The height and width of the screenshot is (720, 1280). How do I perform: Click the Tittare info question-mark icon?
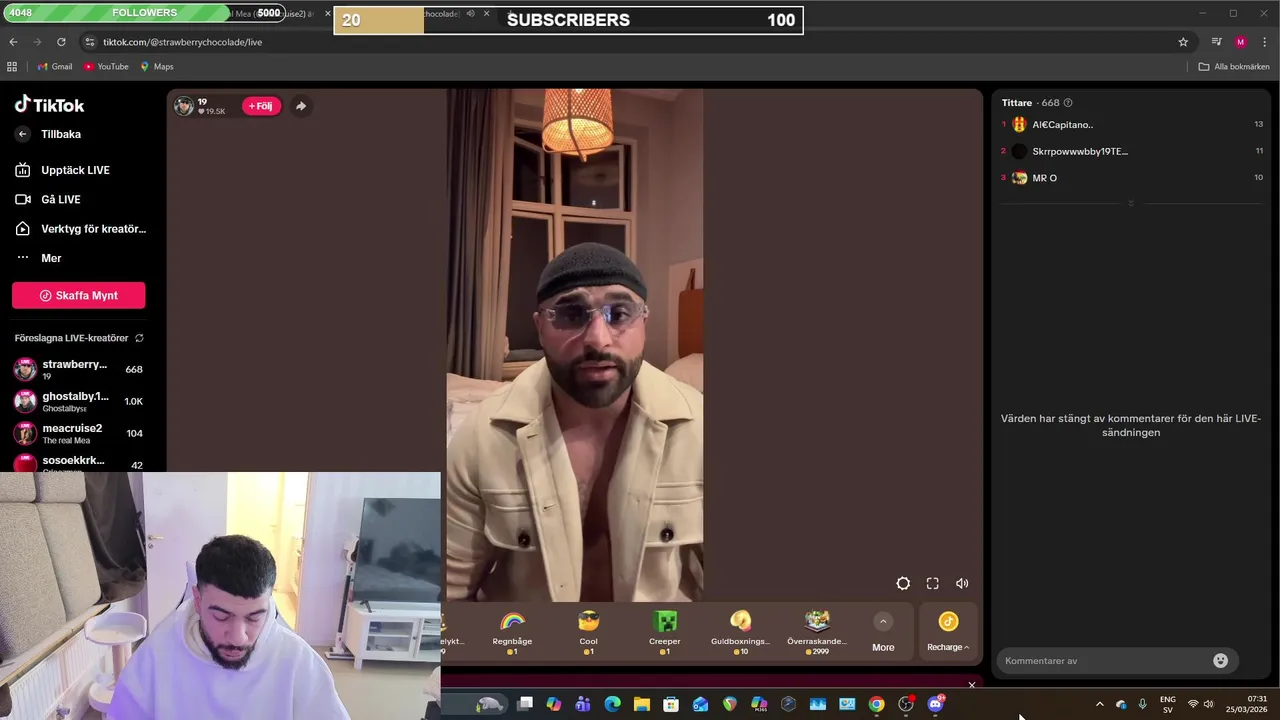click(1068, 103)
